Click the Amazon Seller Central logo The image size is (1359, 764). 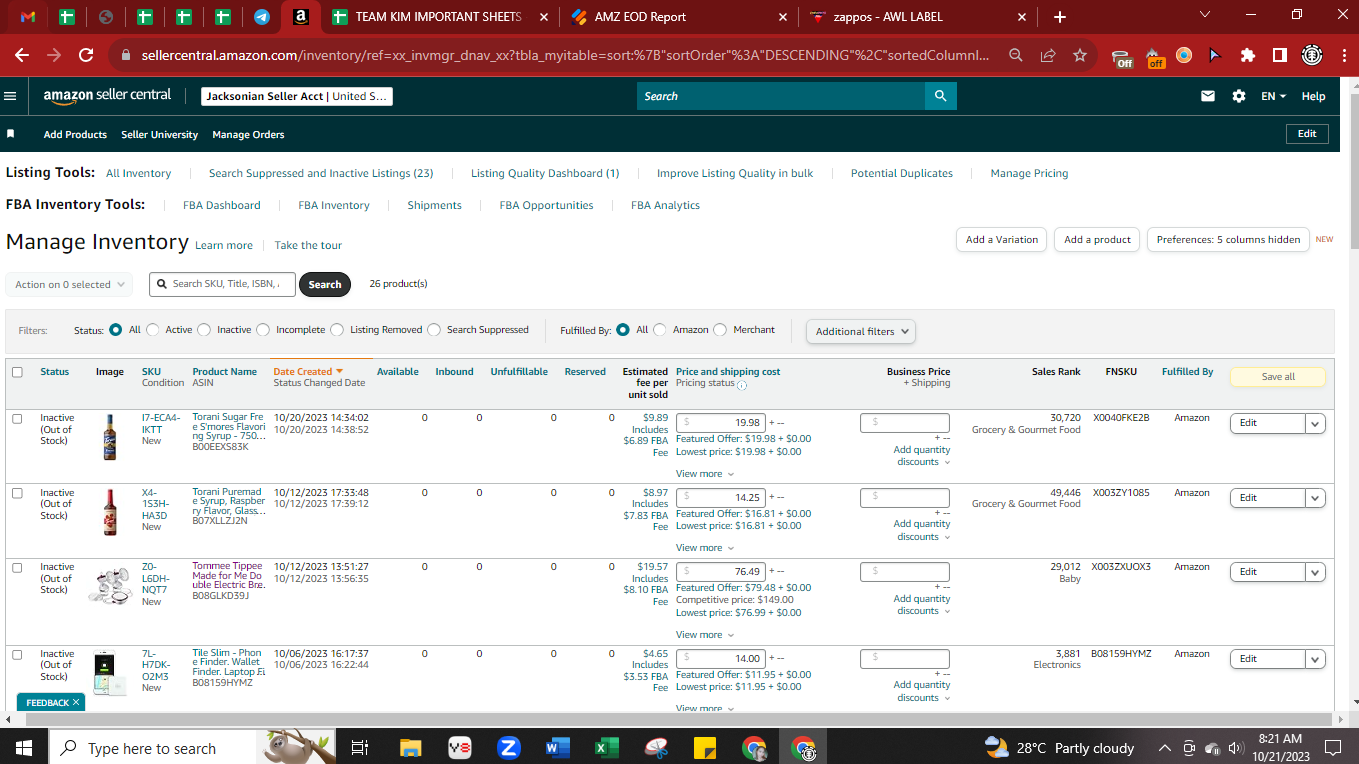[107, 96]
